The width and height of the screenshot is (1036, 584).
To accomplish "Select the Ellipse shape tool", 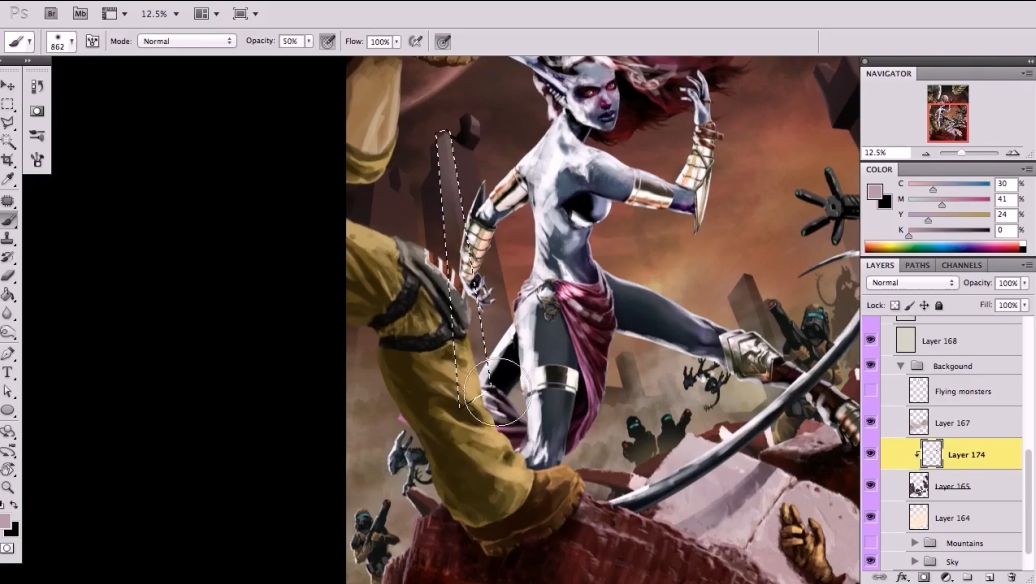I will [8, 410].
